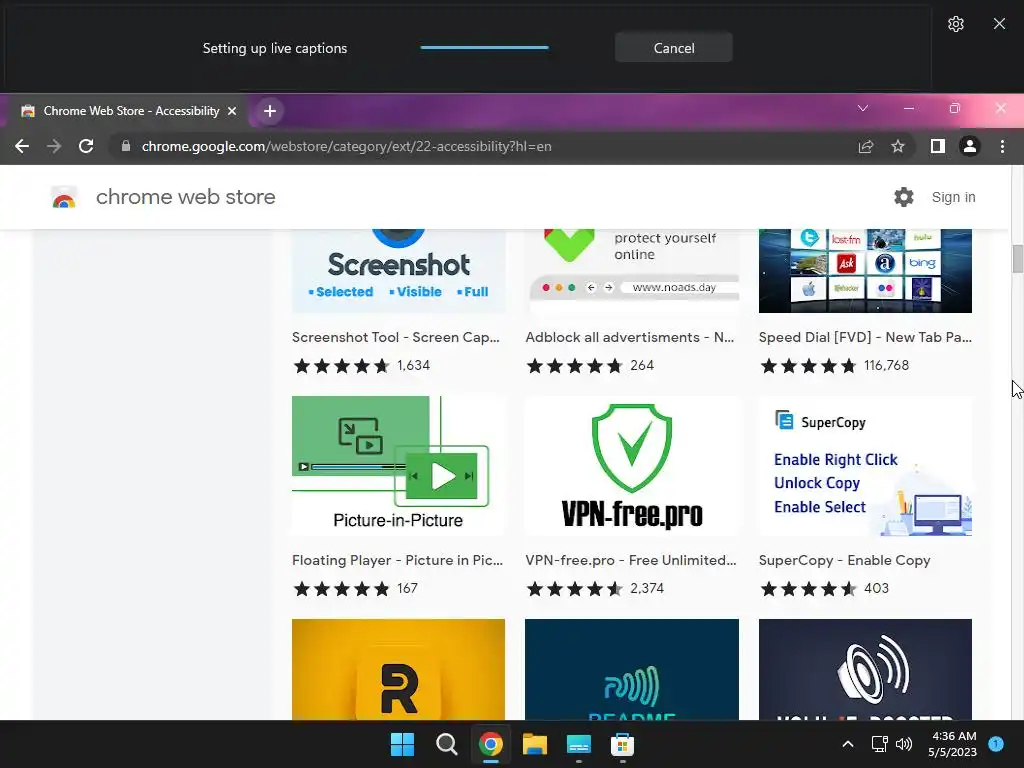Open Floating Player Picture-in-Picture thumbnail

398,466
